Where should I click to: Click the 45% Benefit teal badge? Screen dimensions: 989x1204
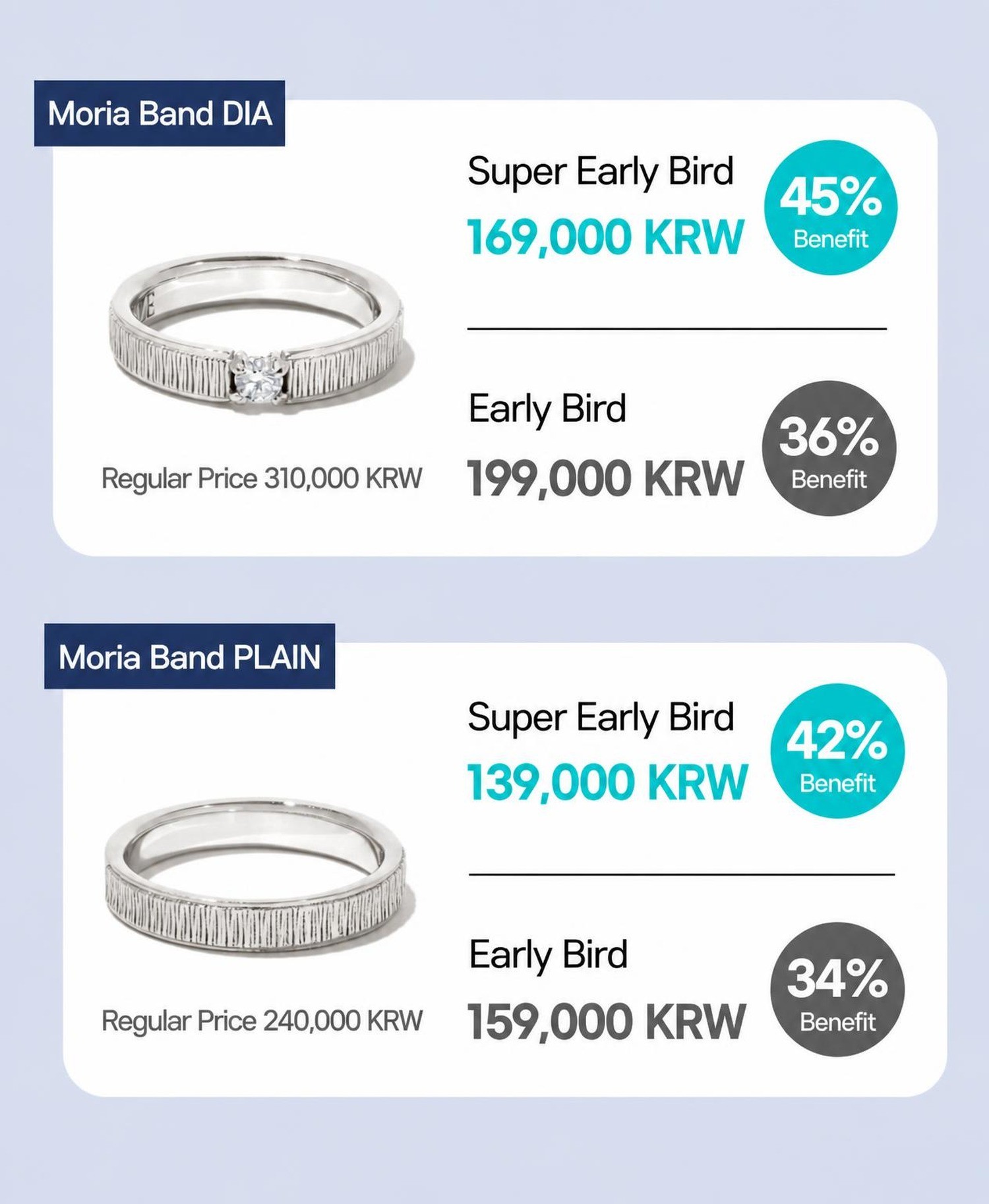click(x=831, y=207)
